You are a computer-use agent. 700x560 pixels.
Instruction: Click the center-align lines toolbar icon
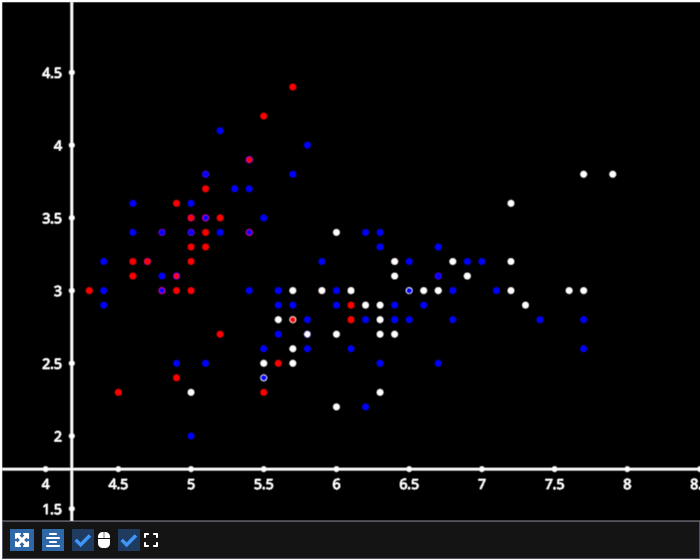click(x=53, y=540)
